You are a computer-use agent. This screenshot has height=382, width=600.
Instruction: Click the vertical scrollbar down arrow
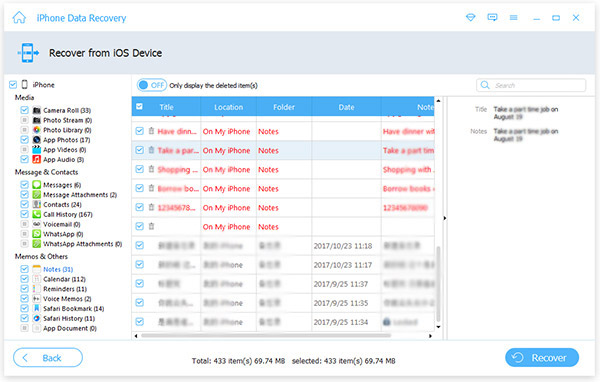coord(439,327)
